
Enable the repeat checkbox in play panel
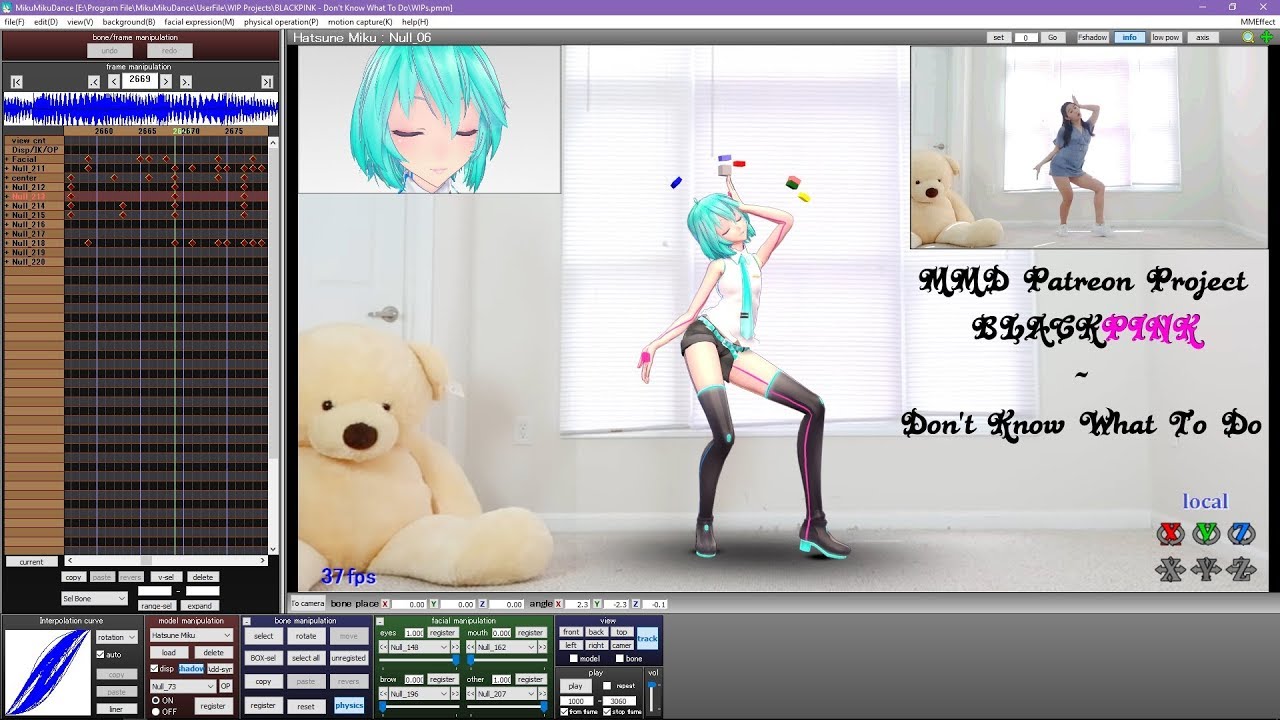(x=609, y=686)
